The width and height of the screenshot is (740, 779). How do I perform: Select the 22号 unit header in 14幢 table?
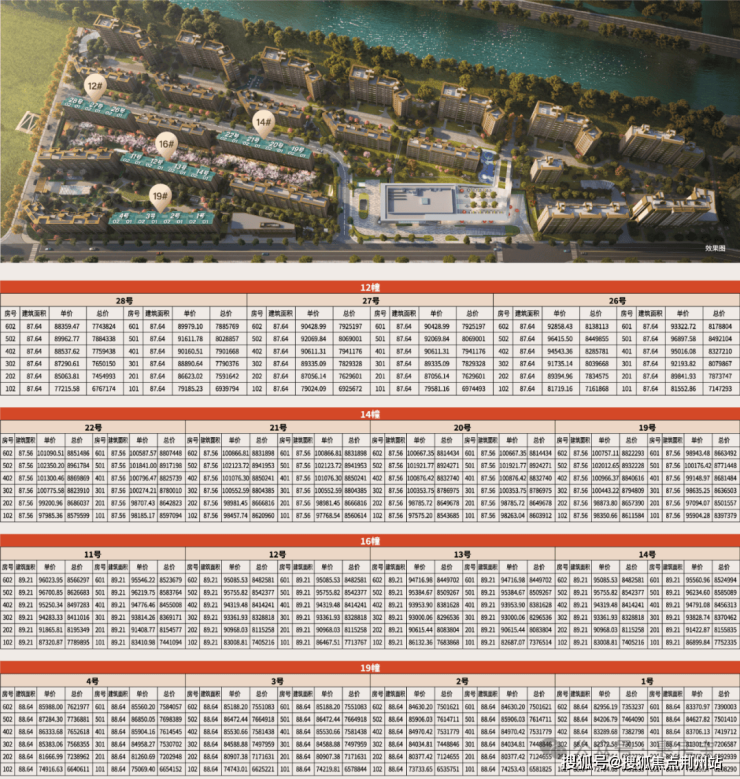click(92, 427)
